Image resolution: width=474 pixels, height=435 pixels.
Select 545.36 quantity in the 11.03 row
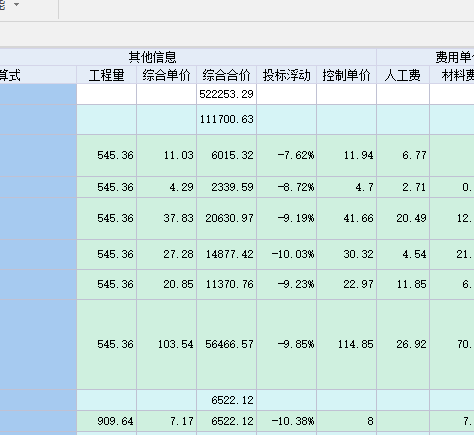click(107, 155)
